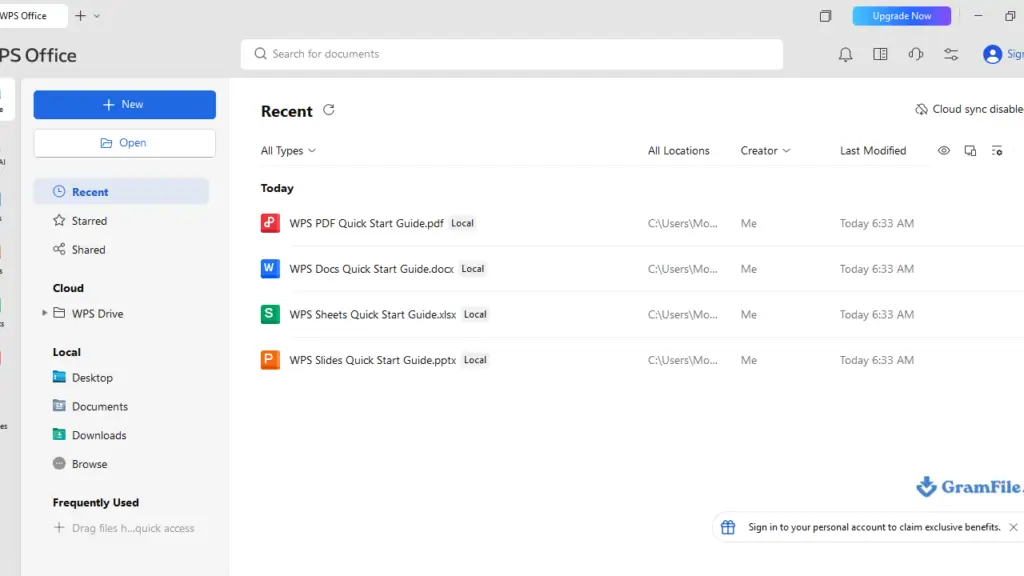
Task: Add a new tab with the plus button
Action: point(80,16)
